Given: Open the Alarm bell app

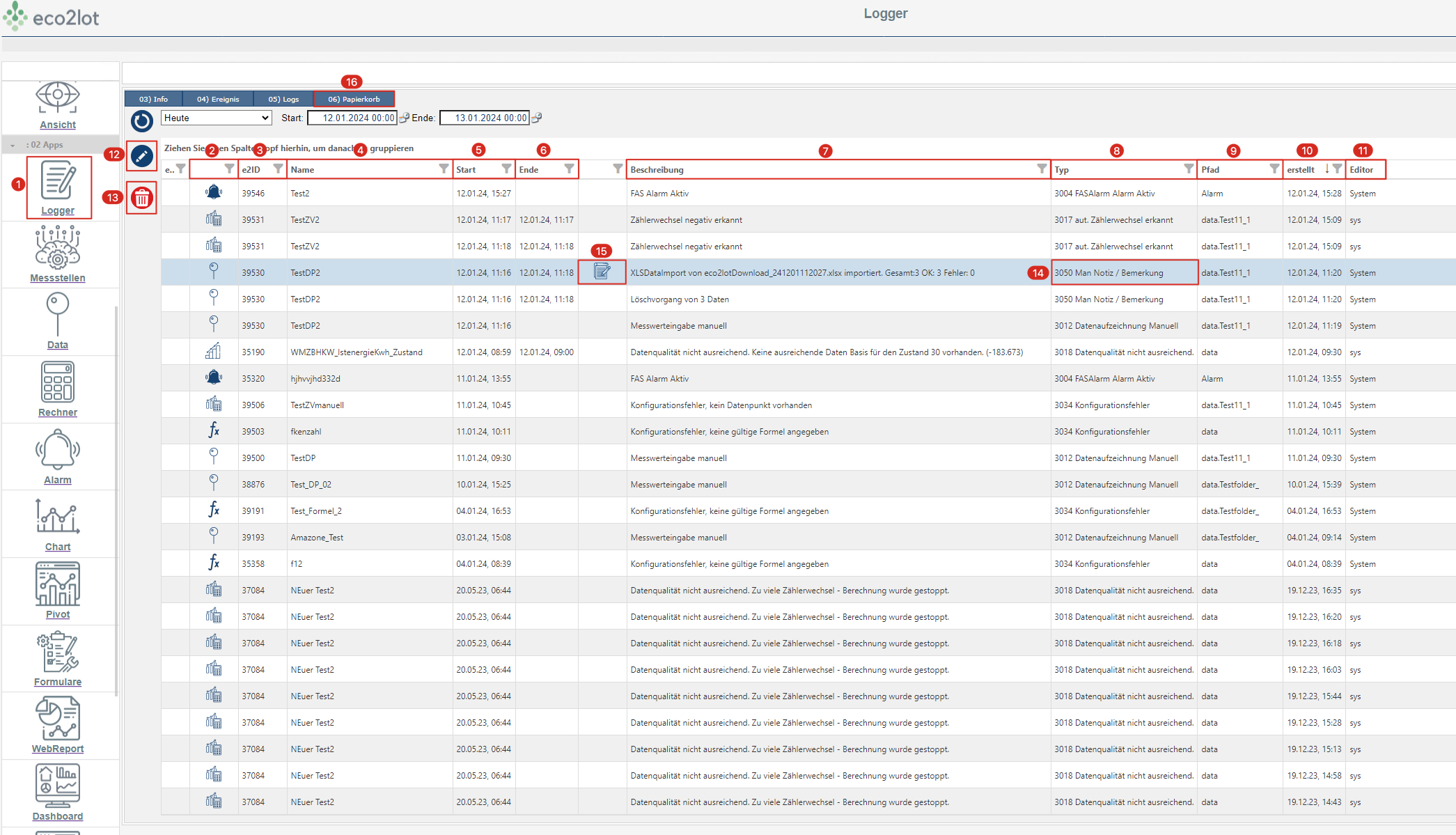Looking at the screenshot, I should (58, 449).
